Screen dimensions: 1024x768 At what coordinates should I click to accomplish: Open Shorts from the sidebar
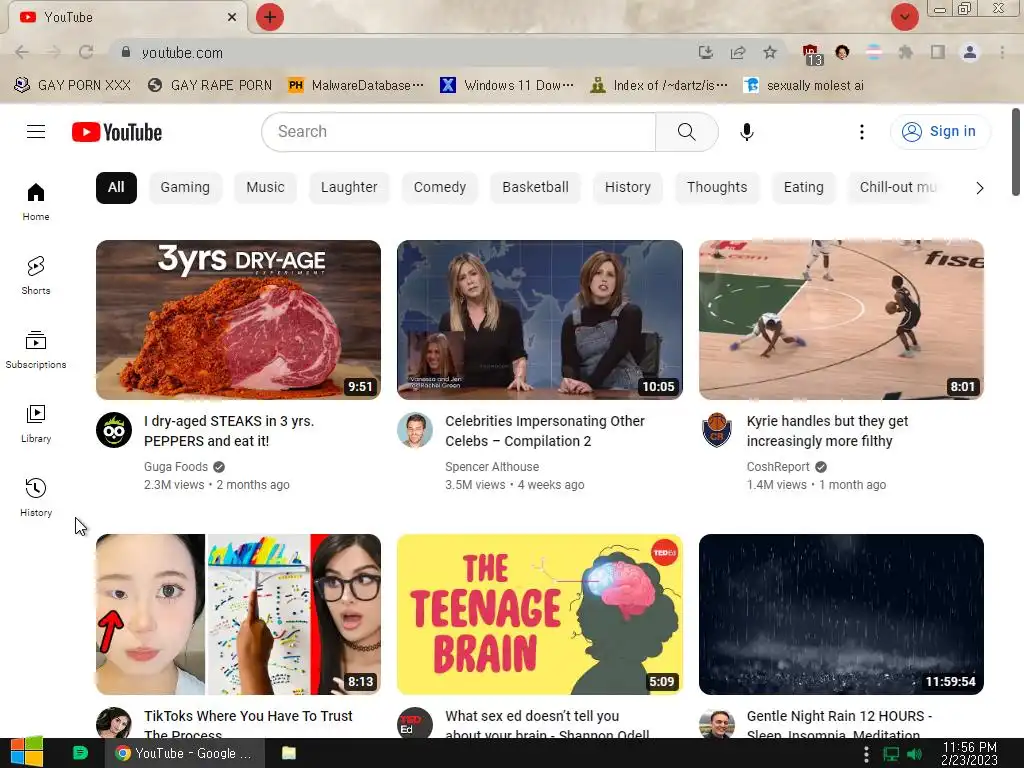pyautogui.click(x=36, y=276)
